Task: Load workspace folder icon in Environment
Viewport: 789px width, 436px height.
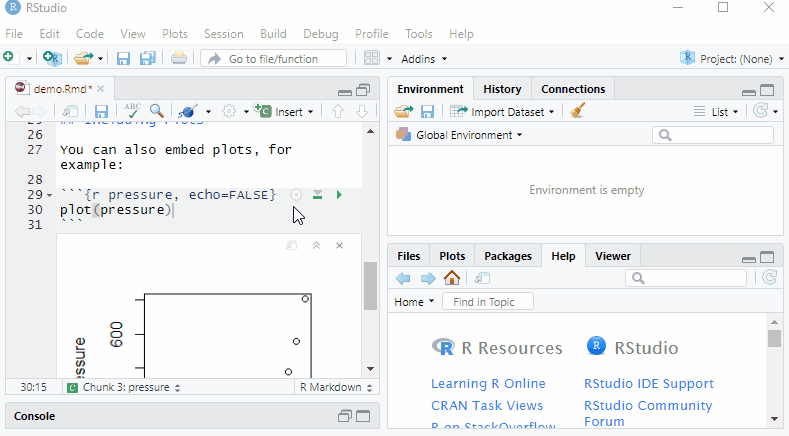Action: (404, 111)
